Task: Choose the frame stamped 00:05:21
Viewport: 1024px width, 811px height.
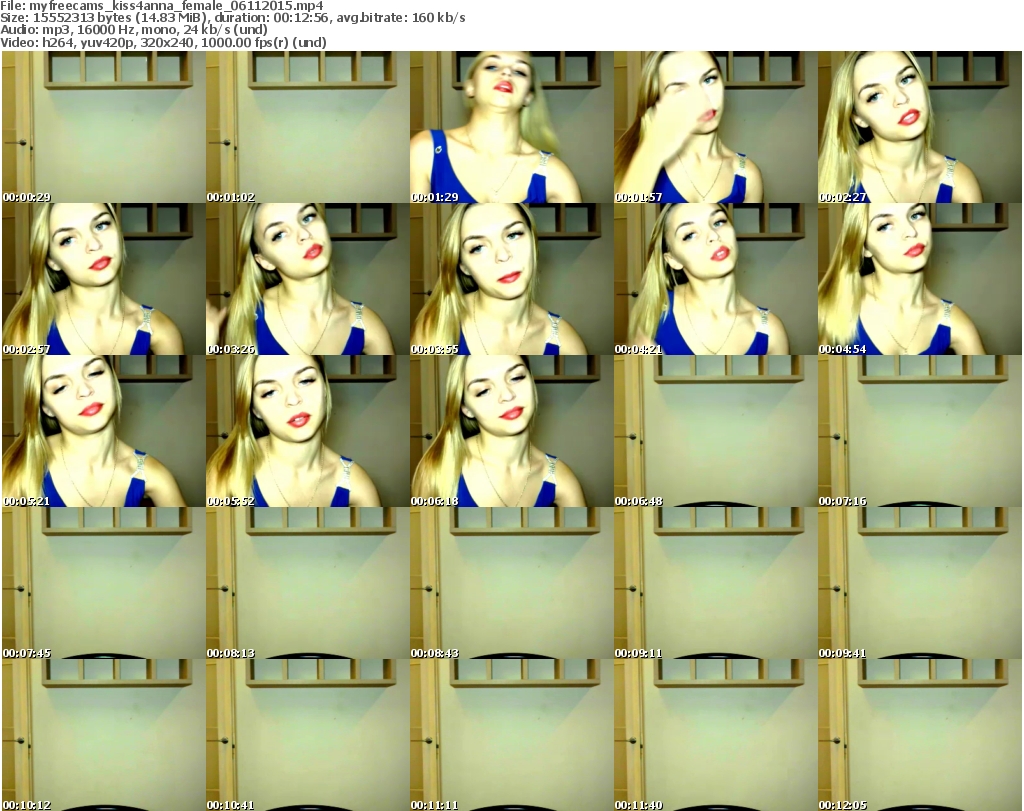Action: pos(103,431)
